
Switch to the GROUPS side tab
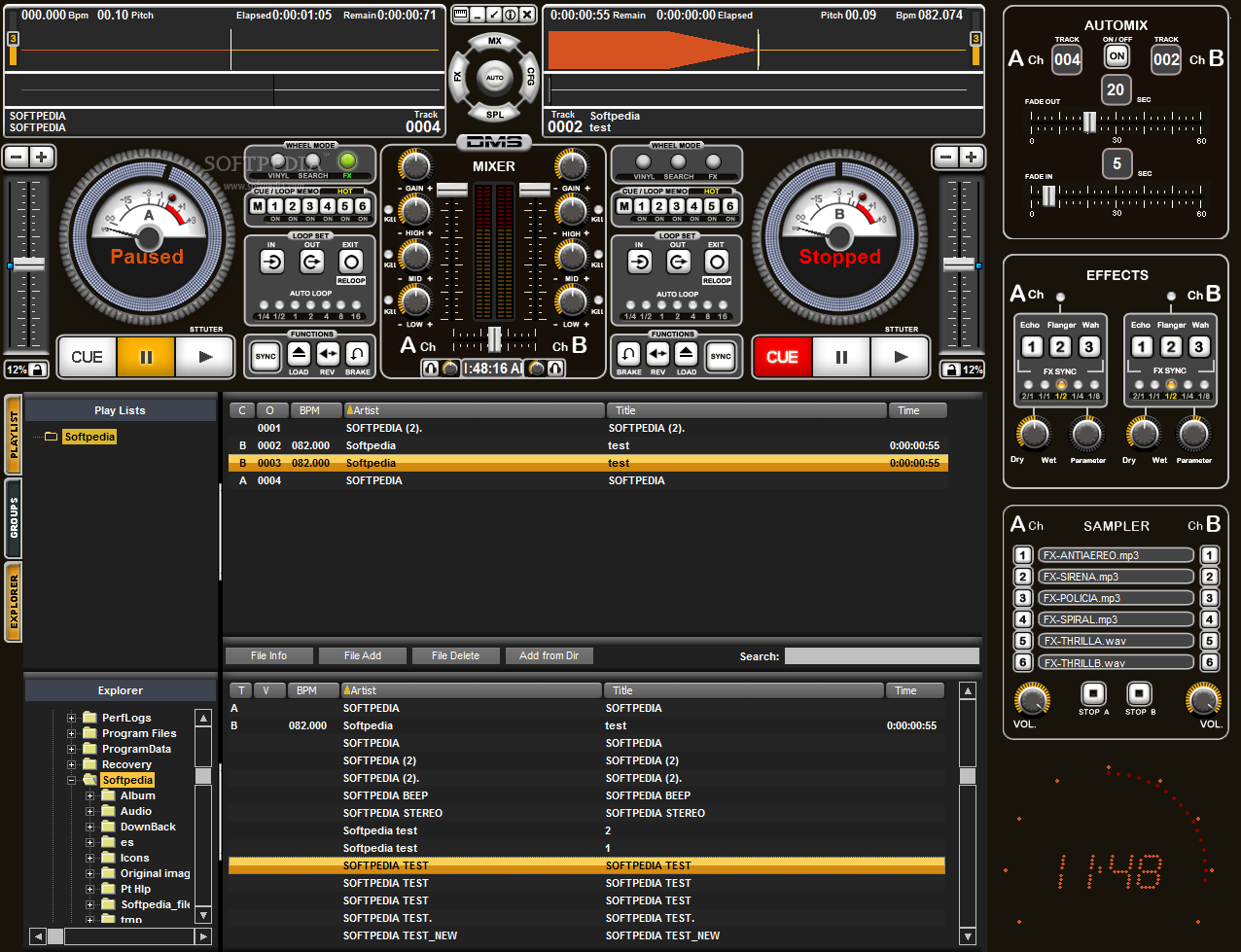pos(14,517)
